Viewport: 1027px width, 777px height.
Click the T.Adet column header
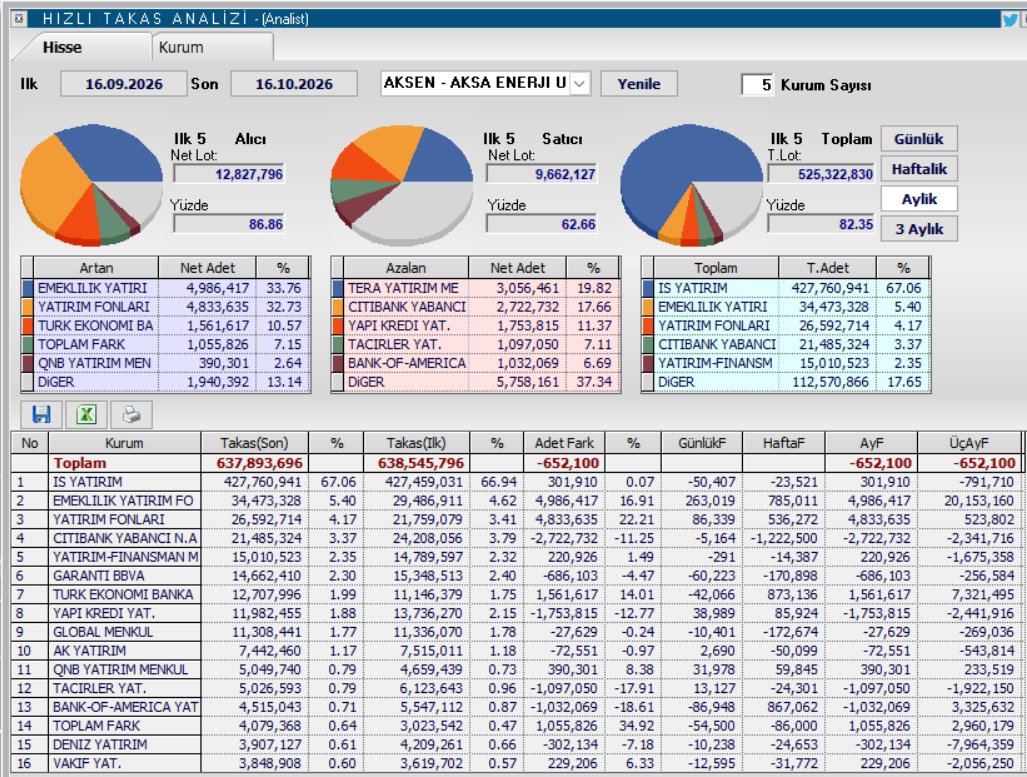click(828, 268)
